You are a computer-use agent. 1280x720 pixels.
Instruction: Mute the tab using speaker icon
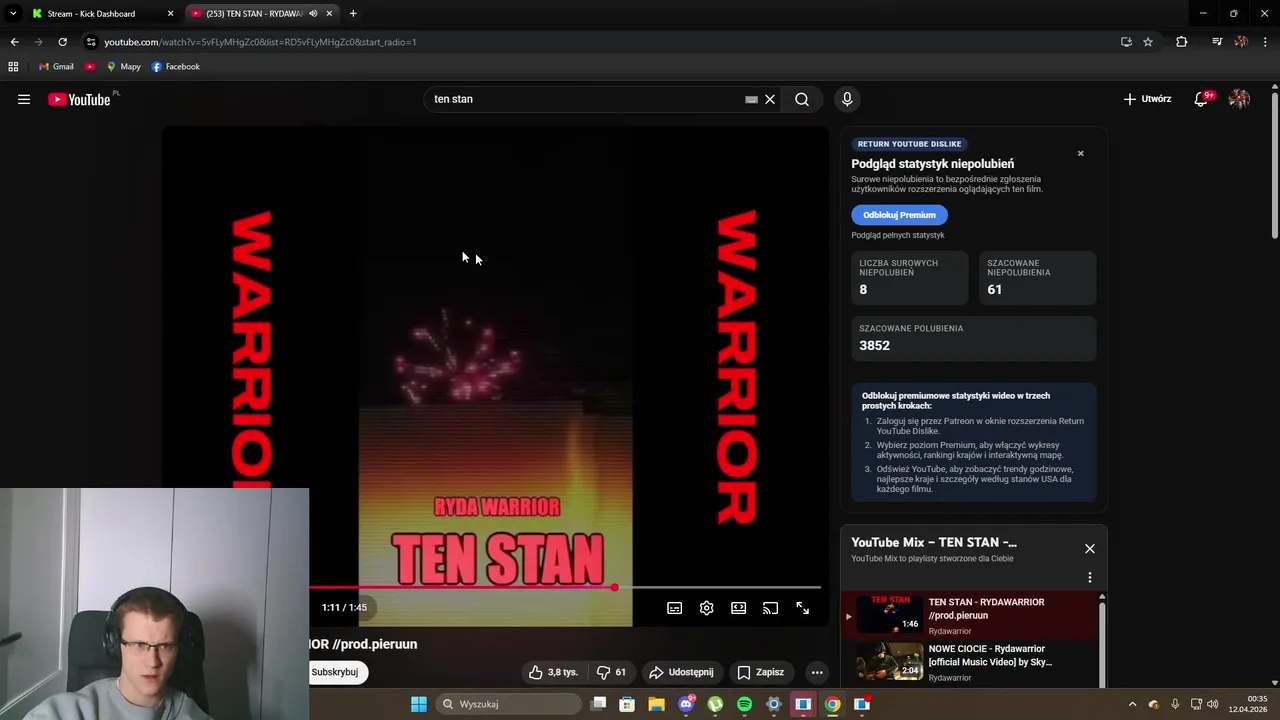click(313, 14)
